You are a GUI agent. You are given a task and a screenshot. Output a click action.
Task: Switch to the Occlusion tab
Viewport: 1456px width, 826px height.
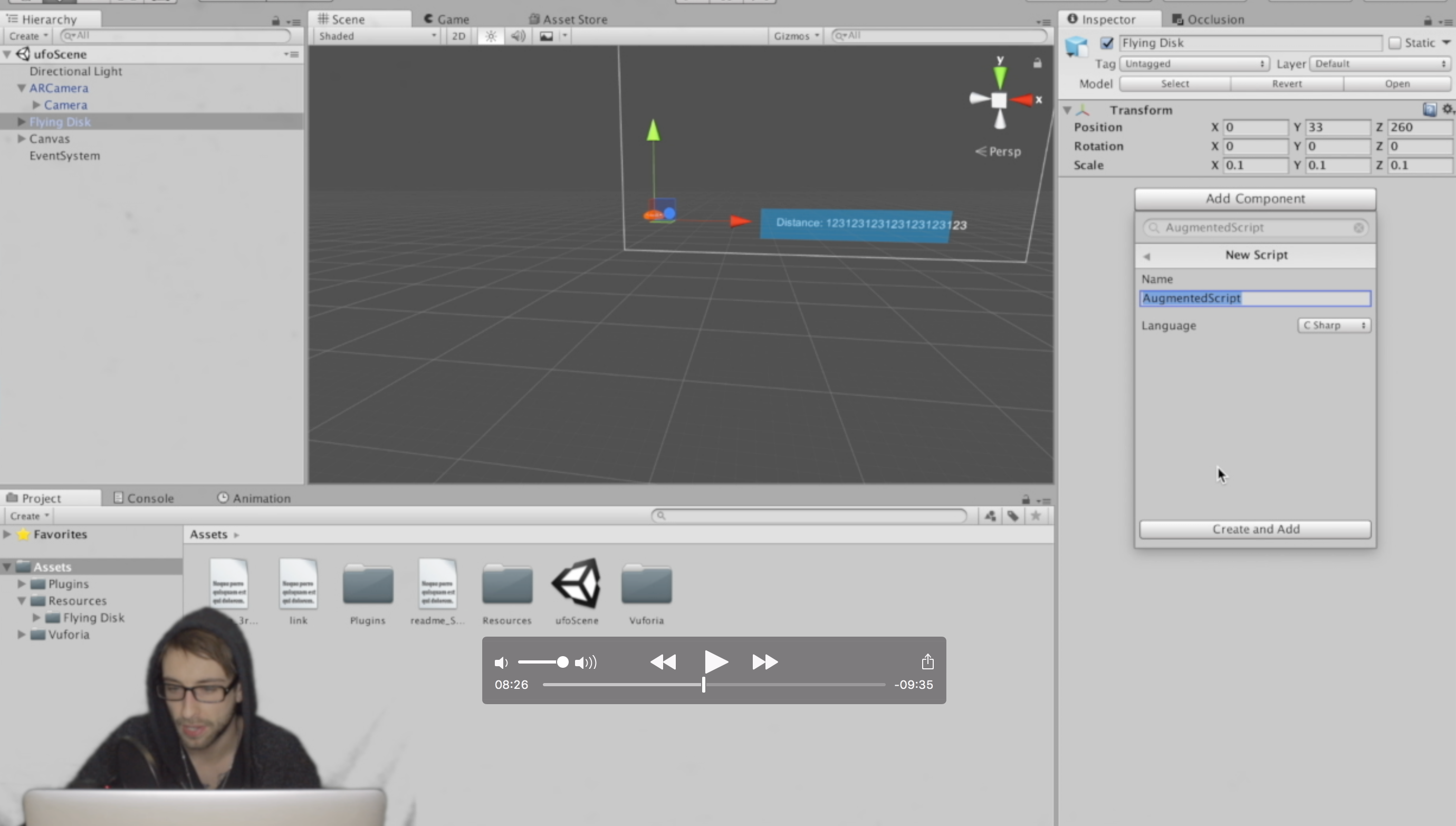(x=1208, y=20)
